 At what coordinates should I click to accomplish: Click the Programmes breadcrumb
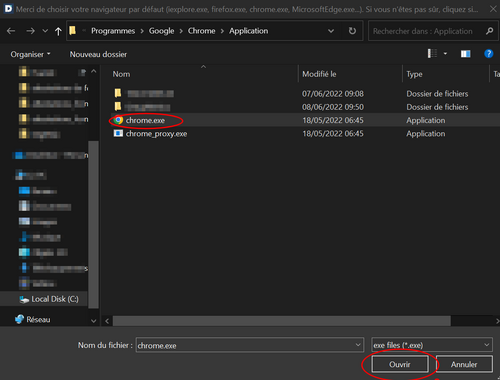[113, 31]
